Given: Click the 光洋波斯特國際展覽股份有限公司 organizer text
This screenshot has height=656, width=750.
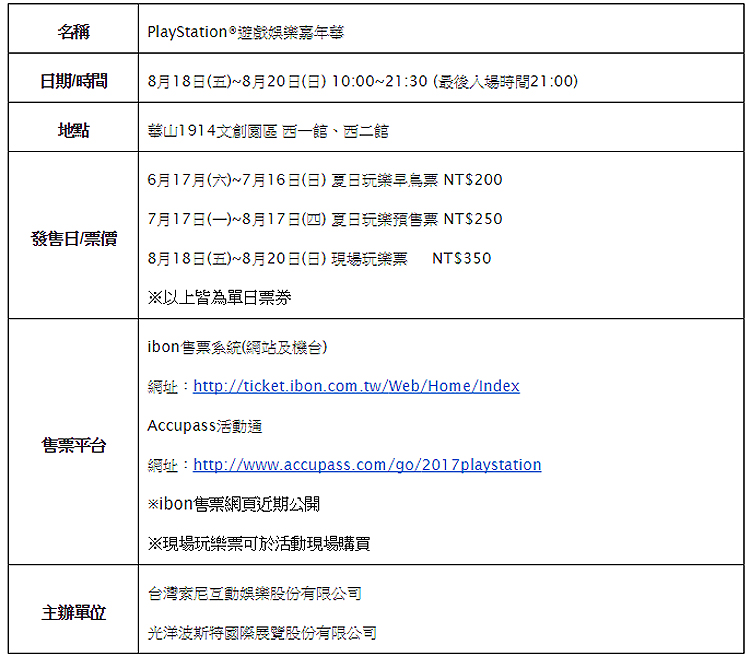Looking at the screenshot, I should [x=262, y=632].
